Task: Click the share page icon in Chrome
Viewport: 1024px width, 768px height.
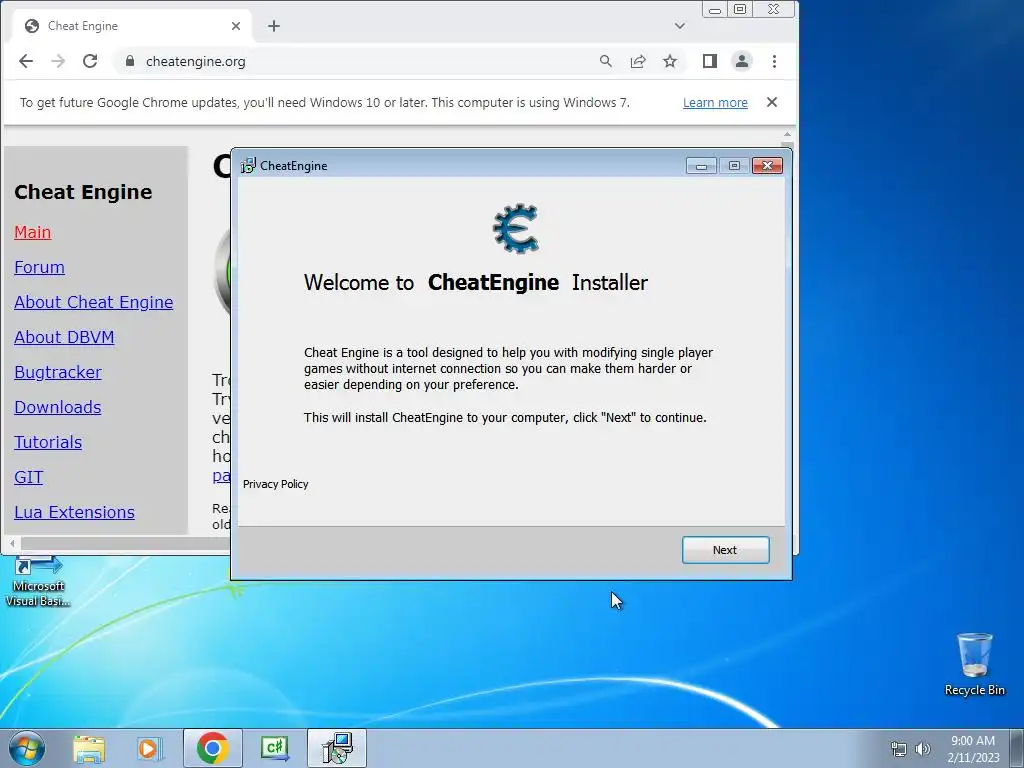Action: coord(637,61)
